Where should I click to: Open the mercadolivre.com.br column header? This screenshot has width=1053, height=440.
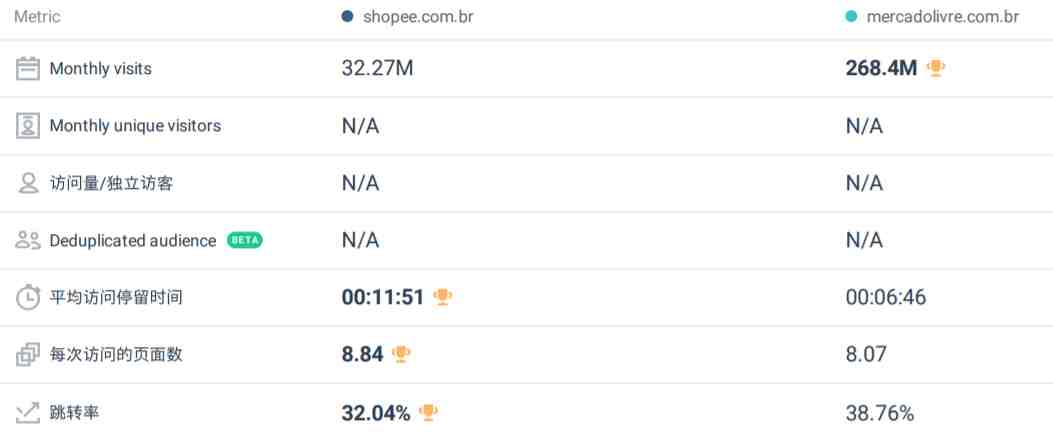(x=943, y=17)
